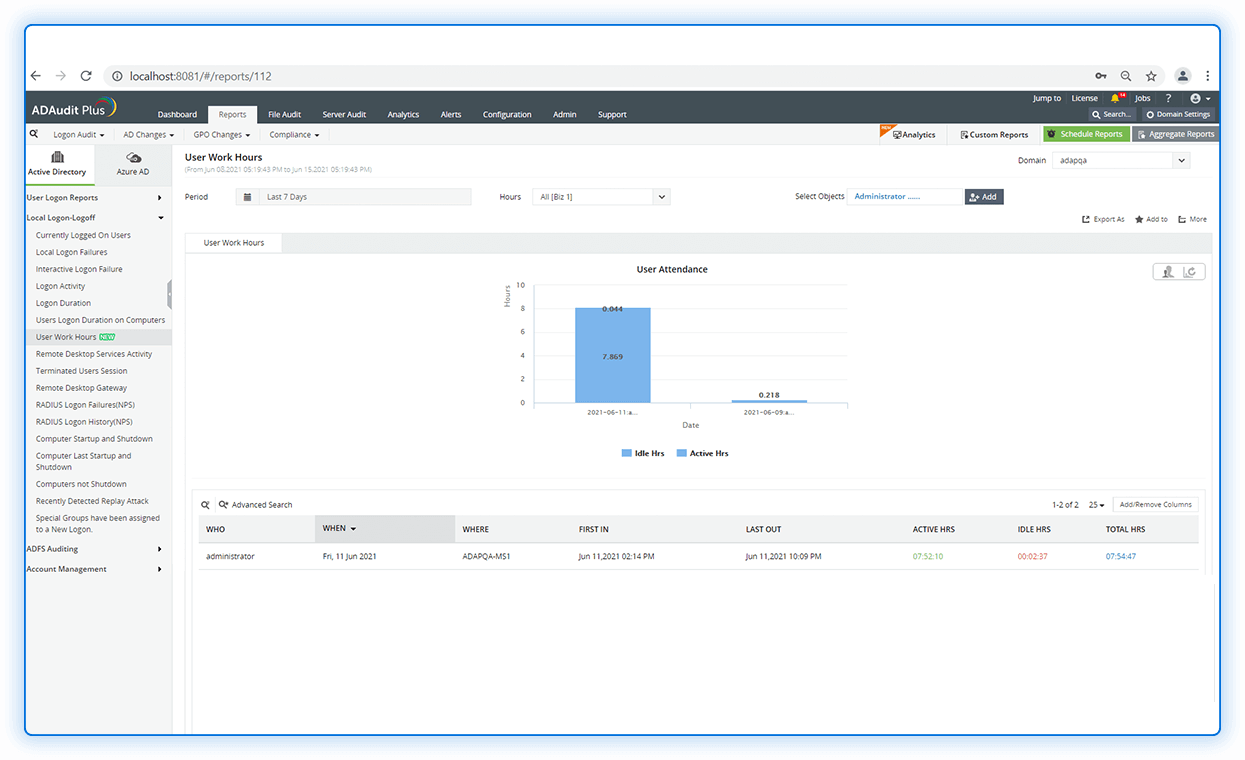Open the Configuration tab
Viewport: 1245px width, 760px height.
[x=507, y=115]
